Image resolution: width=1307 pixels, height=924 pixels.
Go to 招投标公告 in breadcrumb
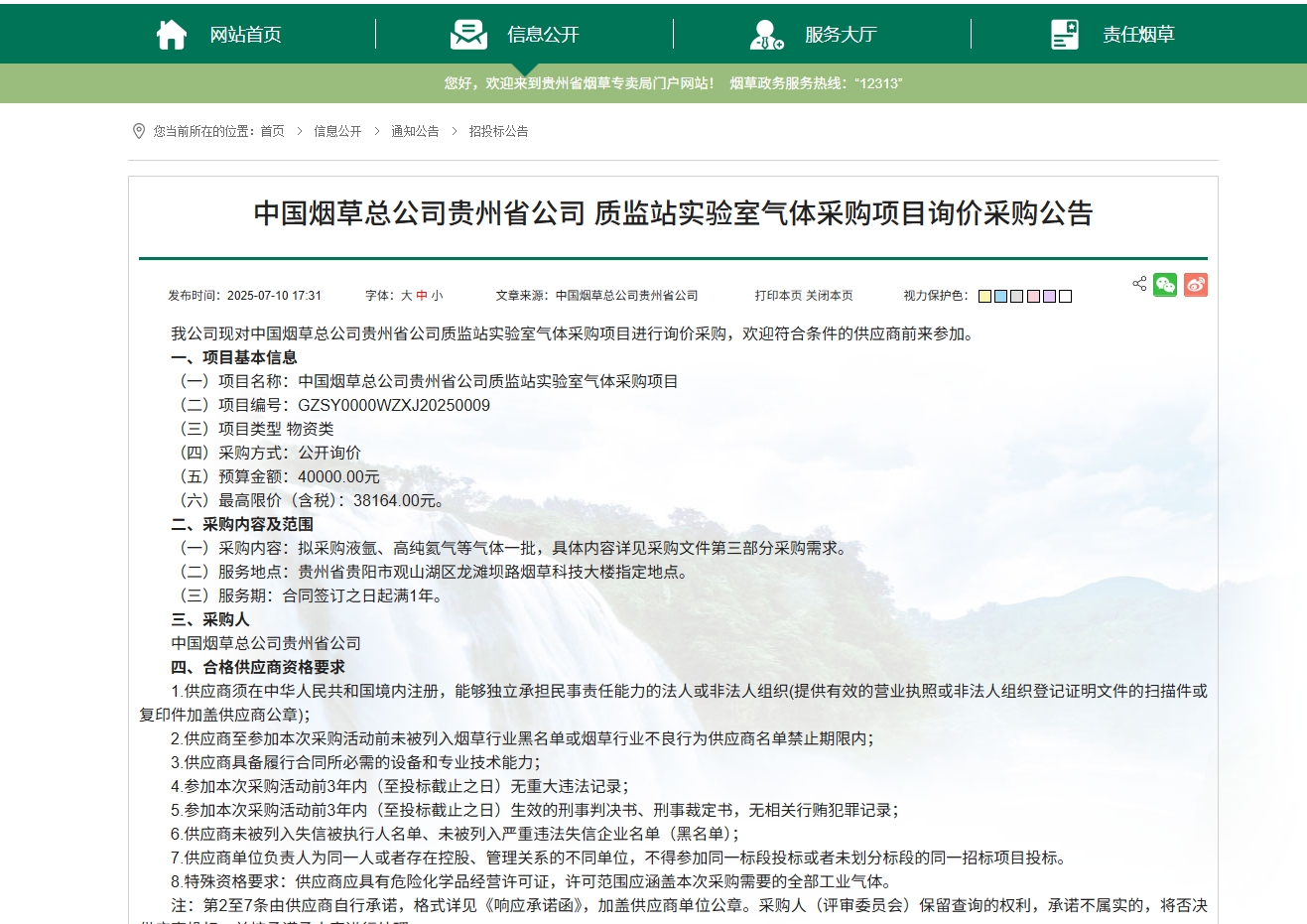(498, 131)
